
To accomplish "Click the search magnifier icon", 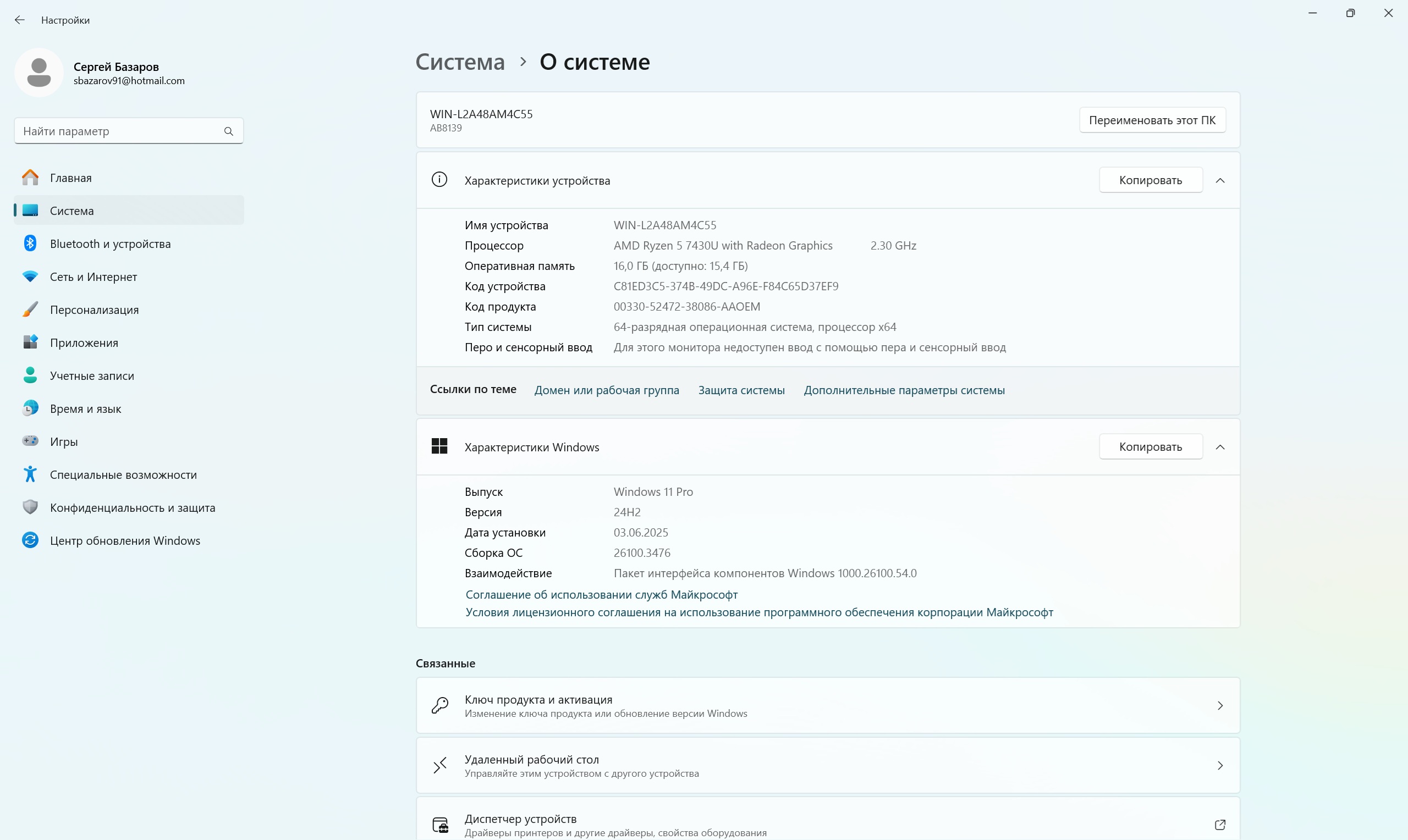I will pos(228,131).
